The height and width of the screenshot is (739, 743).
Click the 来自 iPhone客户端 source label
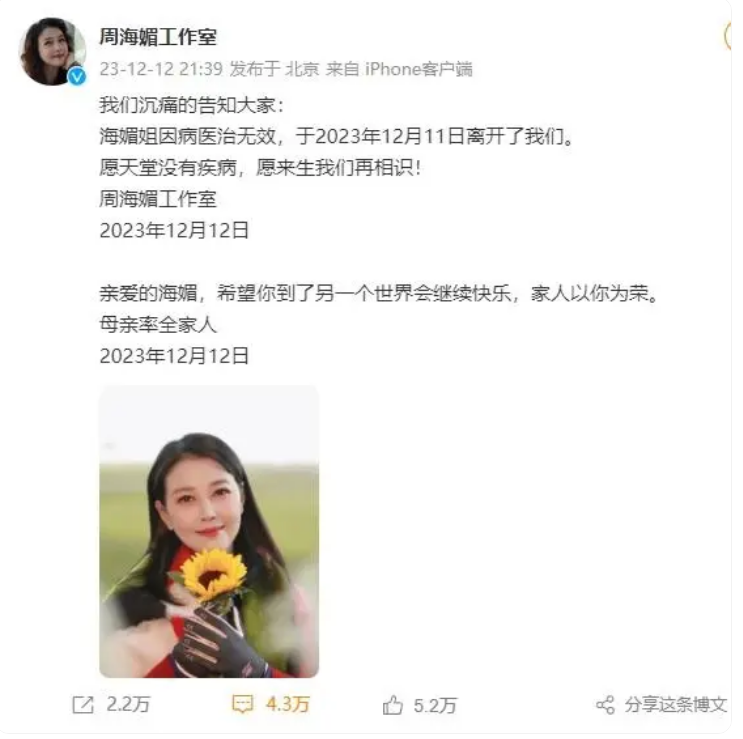[x=399, y=69]
